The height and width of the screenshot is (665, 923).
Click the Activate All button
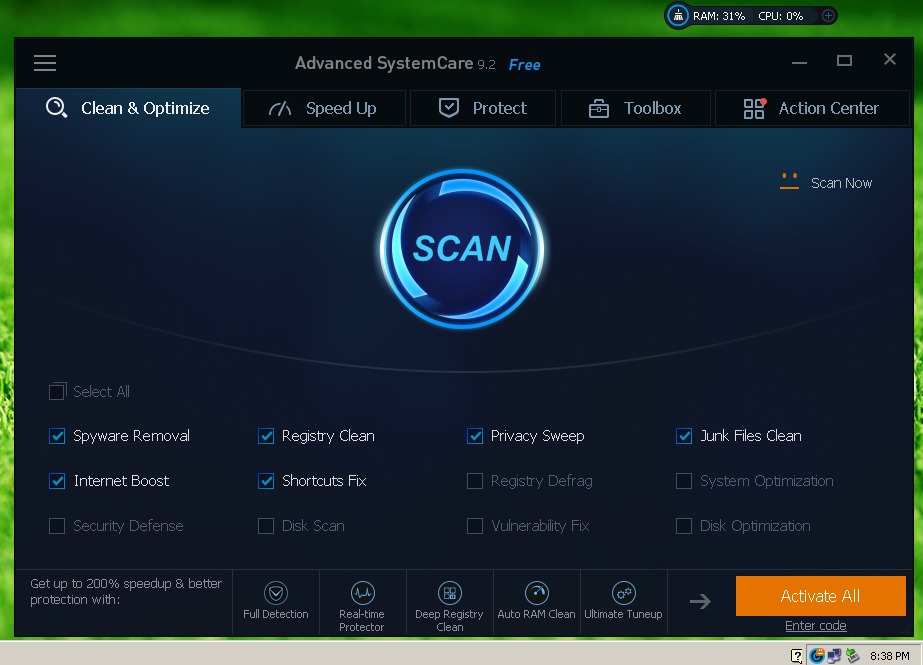coord(820,596)
